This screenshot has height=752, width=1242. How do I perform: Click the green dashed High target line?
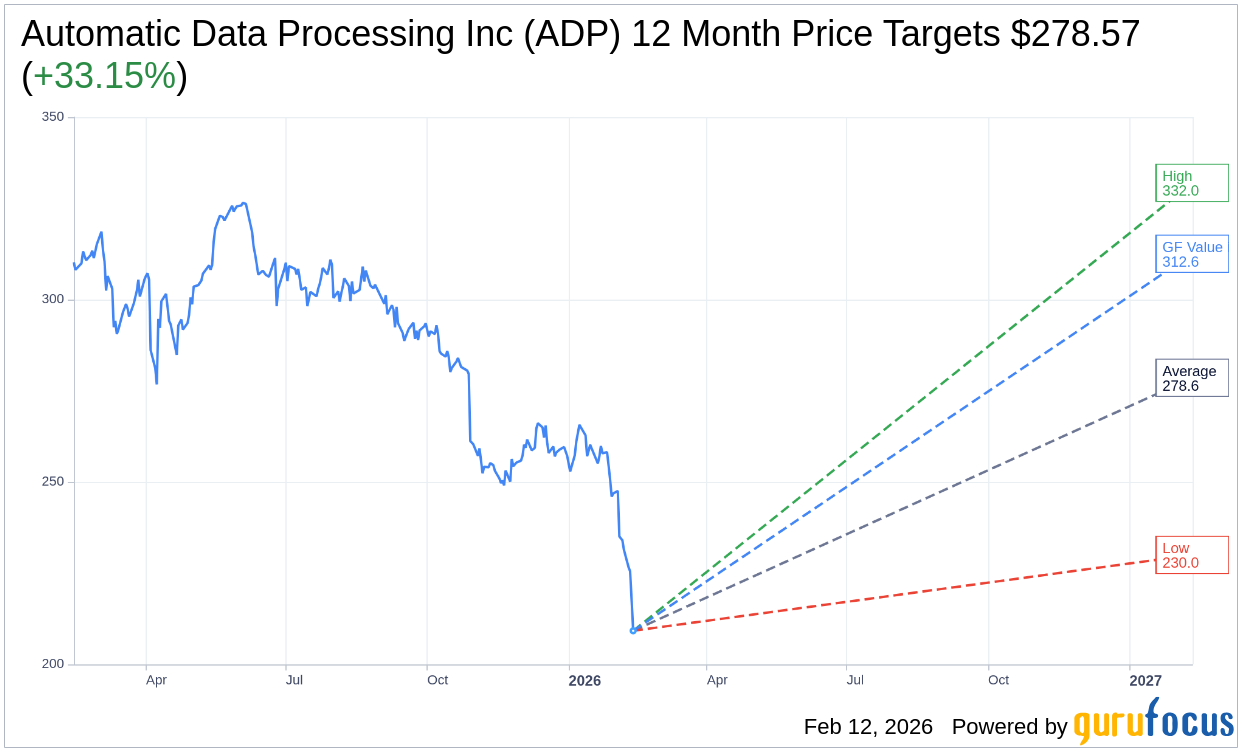tap(900, 415)
